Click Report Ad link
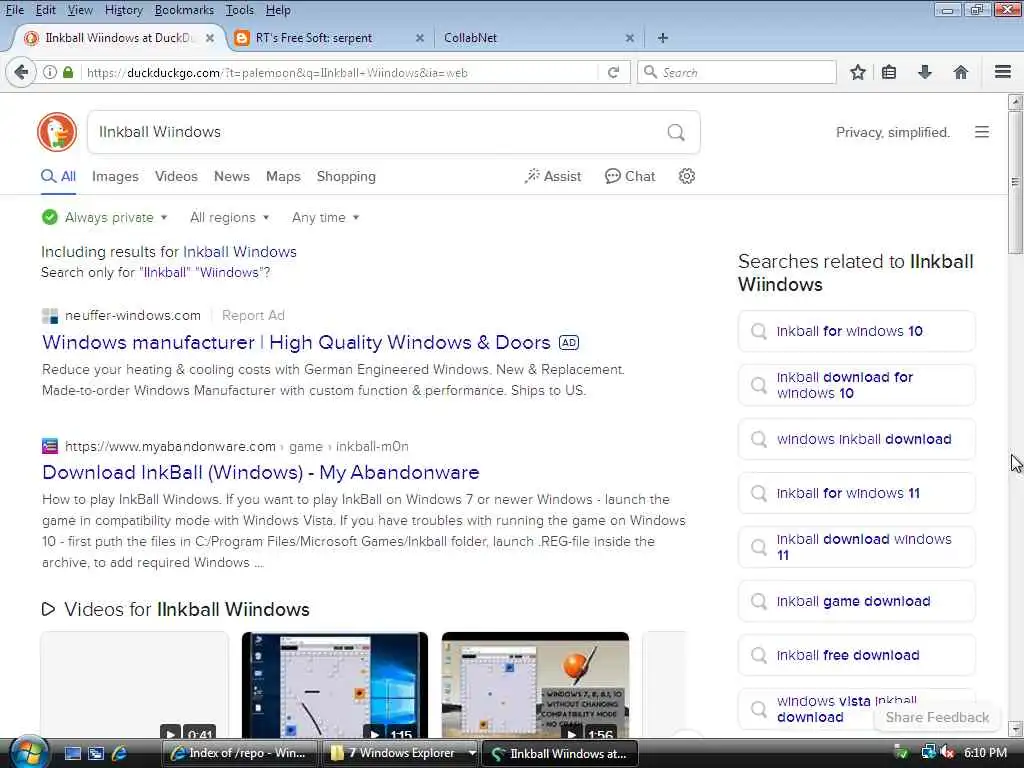 pyautogui.click(x=253, y=315)
